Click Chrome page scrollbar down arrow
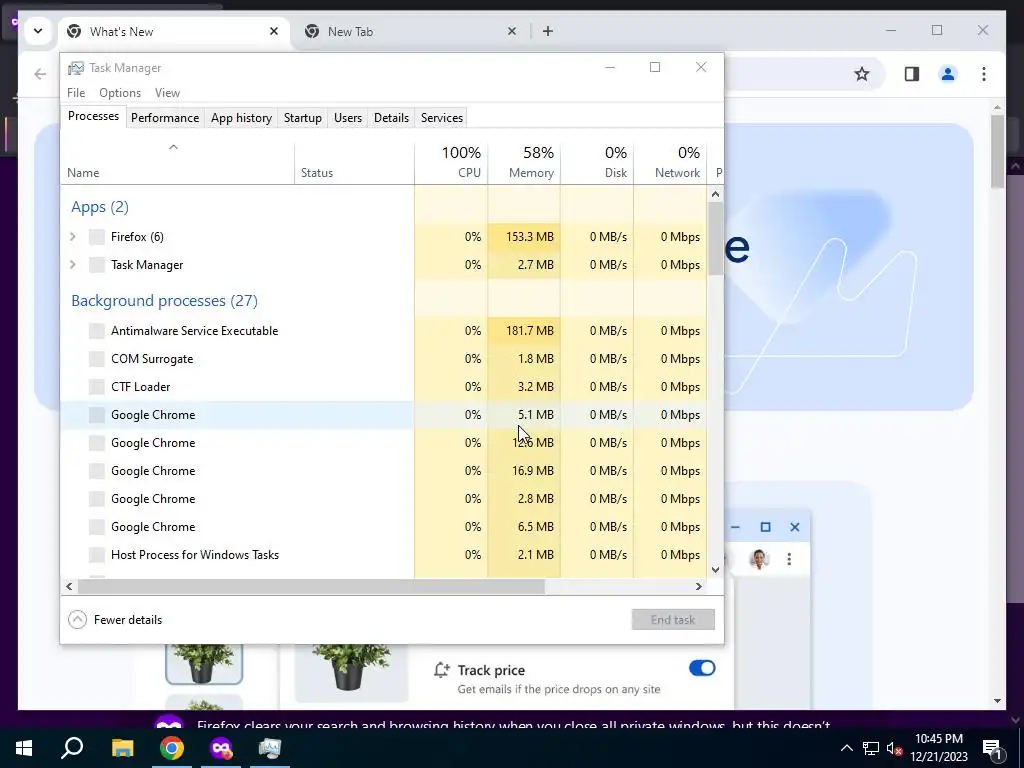The width and height of the screenshot is (1024, 768). [997, 701]
